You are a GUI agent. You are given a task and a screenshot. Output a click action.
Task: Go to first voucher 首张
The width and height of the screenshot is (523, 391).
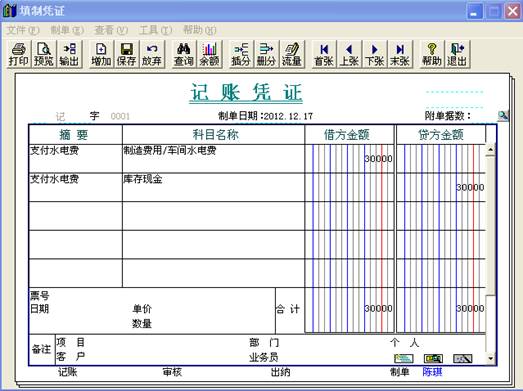(x=324, y=54)
